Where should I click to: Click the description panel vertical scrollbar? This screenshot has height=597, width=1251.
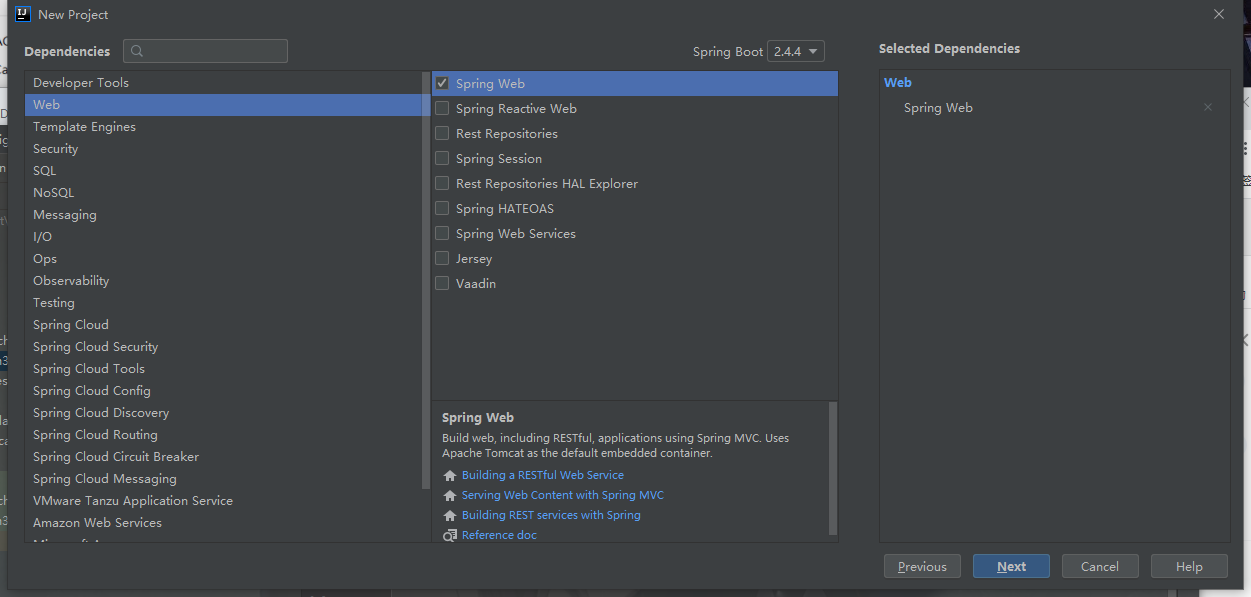[x=833, y=468]
